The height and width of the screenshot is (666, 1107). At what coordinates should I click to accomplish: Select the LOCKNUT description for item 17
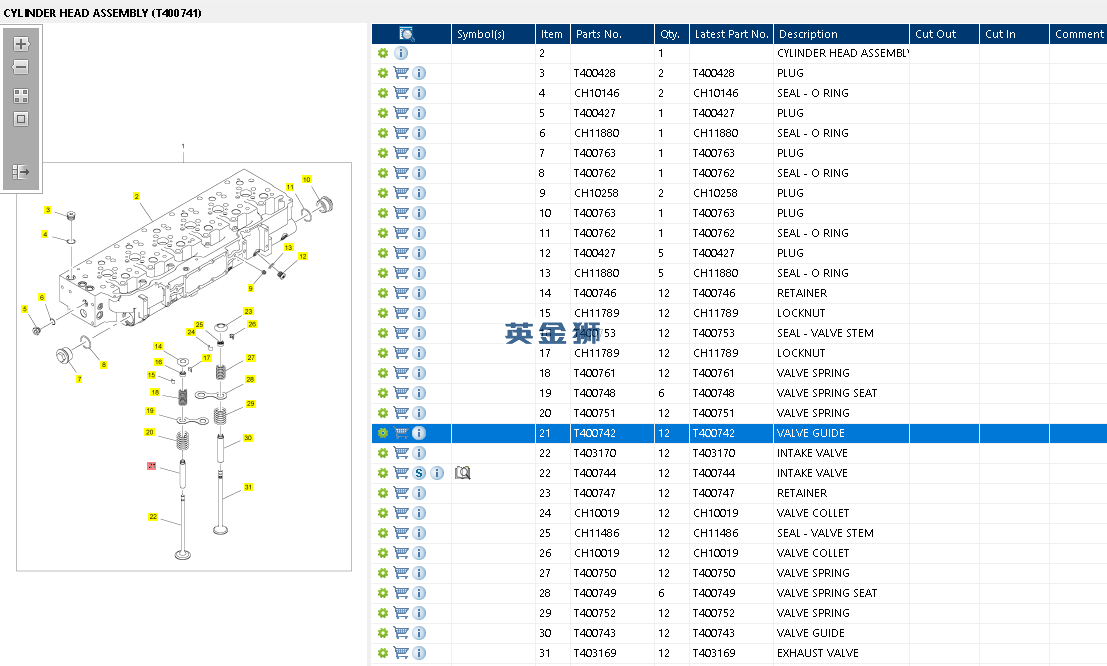pos(801,353)
